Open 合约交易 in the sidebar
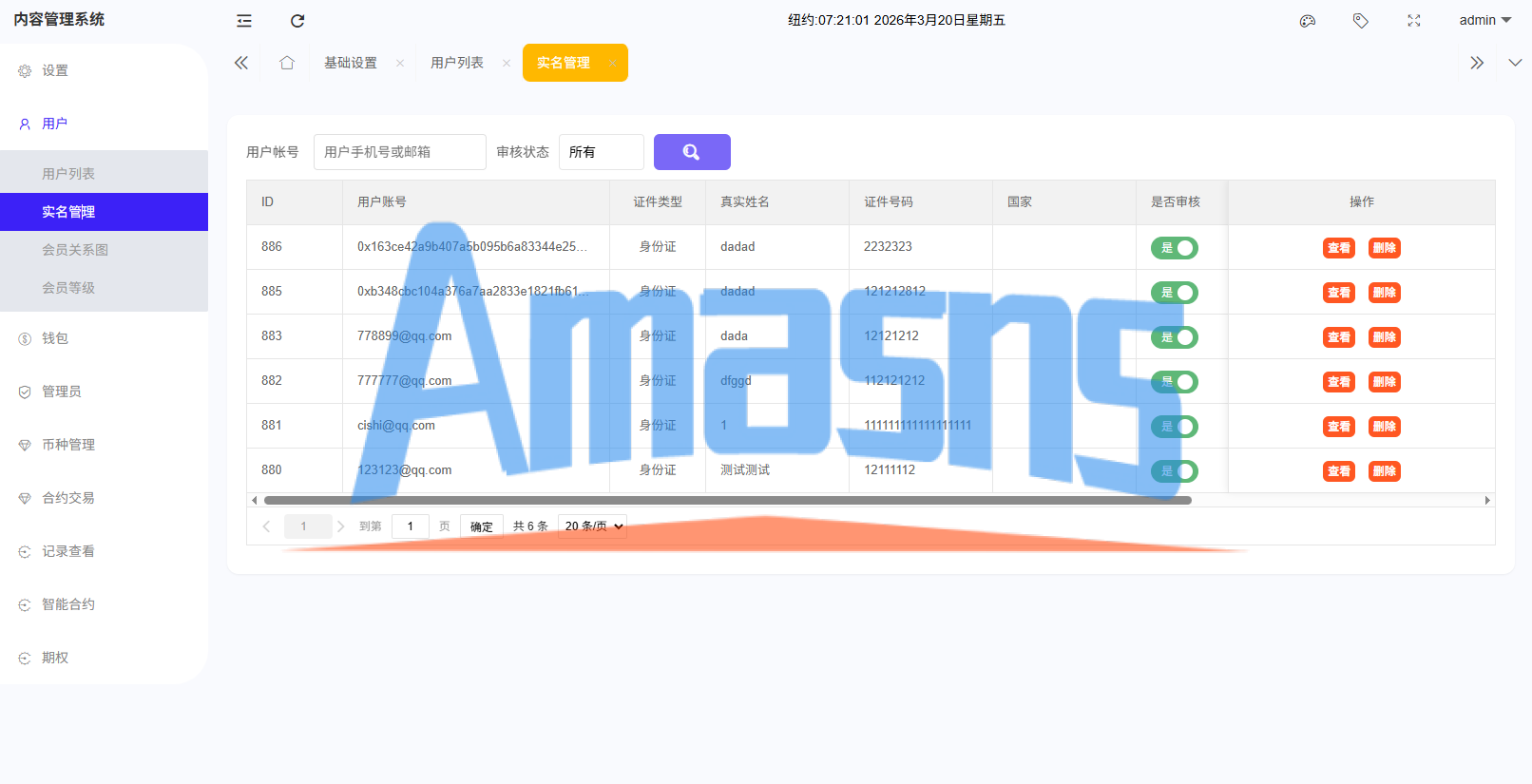The width and height of the screenshot is (1532, 784). [x=68, y=498]
